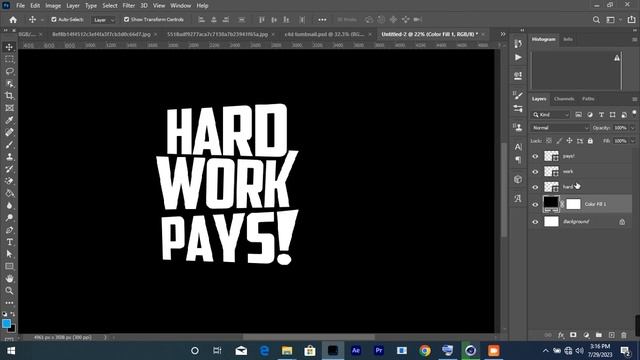Add a layer mask icon
The width and height of the screenshot is (640, 360).
[x=573, y=335]
